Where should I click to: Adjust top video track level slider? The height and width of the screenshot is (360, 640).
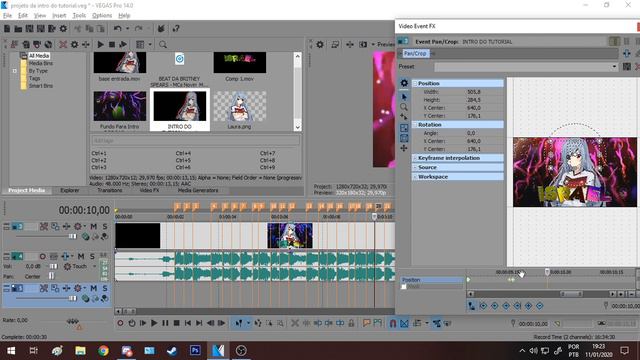point(72,236)
